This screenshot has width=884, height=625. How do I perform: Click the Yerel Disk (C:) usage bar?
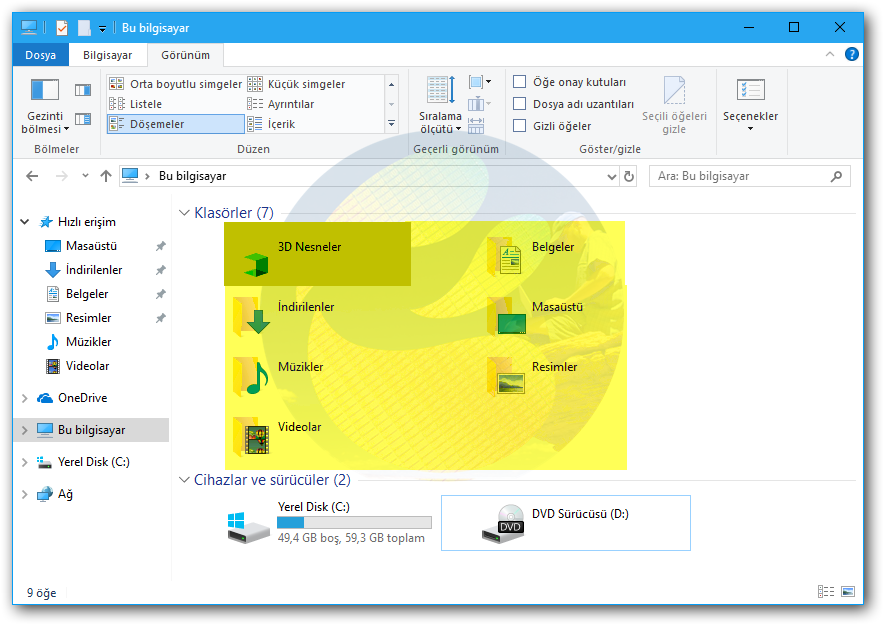[x=354, y=522]
